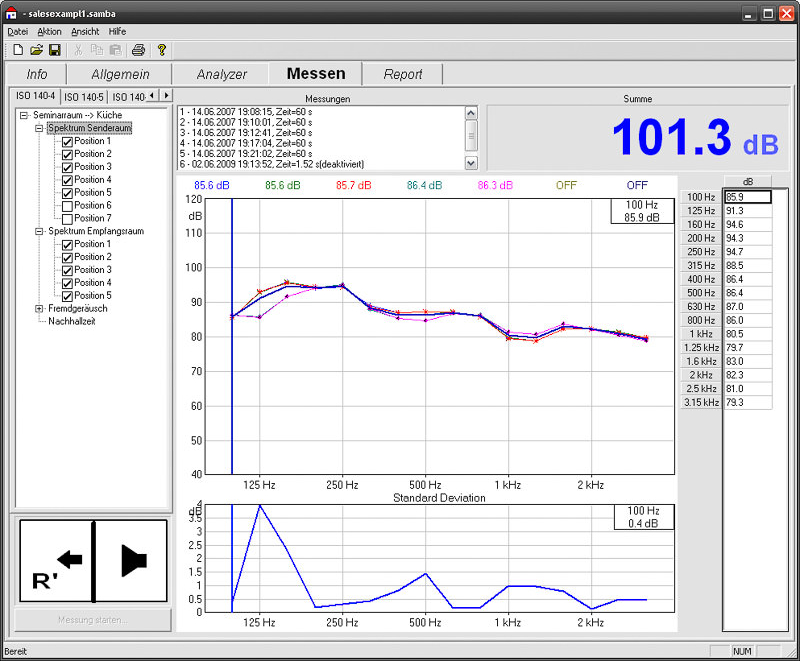Screen dimensions: 800x661
Task: Click the Print toolbar icon
Action: [138, 50]
